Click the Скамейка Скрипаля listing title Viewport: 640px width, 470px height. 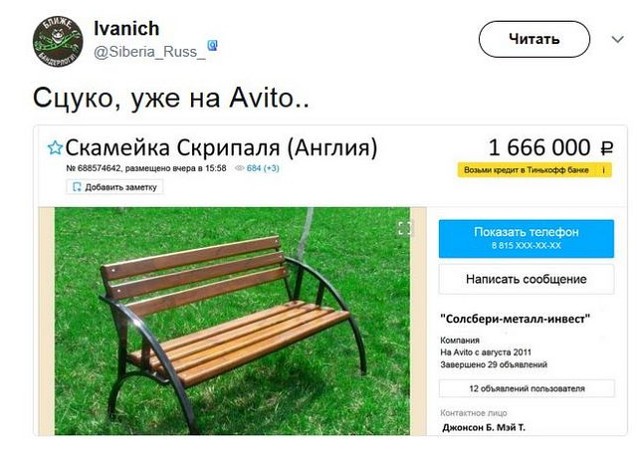pyautogui.click(x=221, y=148)
